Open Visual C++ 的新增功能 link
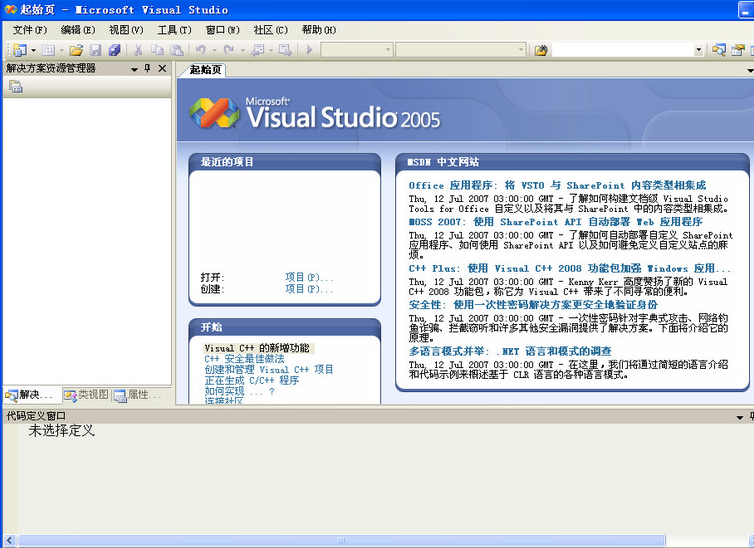This screenshot has width=754, height=548. click(257, 348)
